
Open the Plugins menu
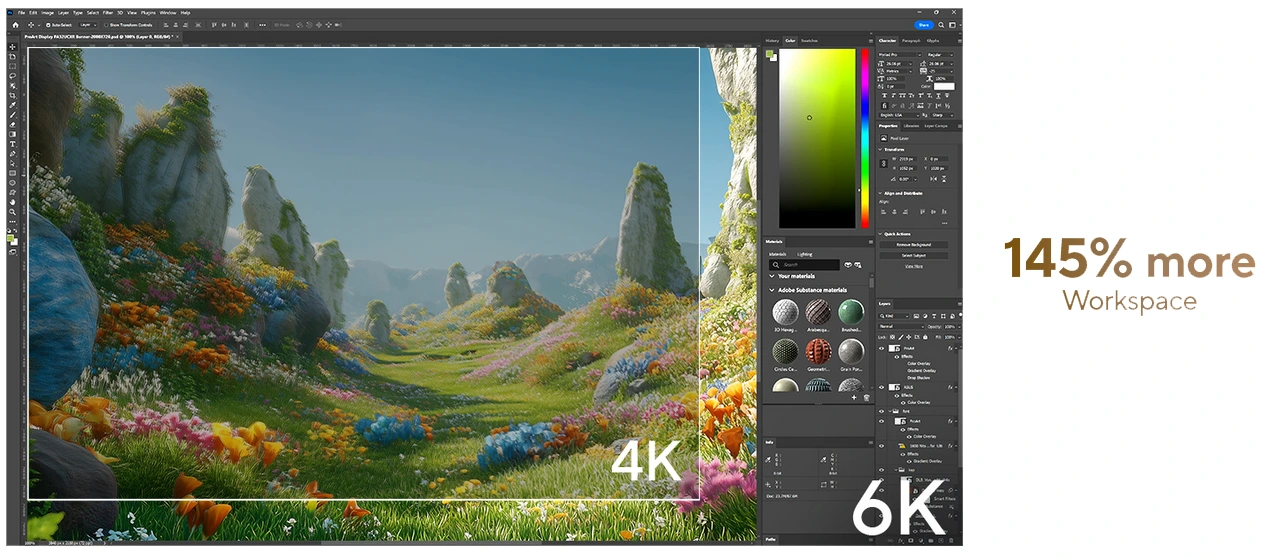148,13
